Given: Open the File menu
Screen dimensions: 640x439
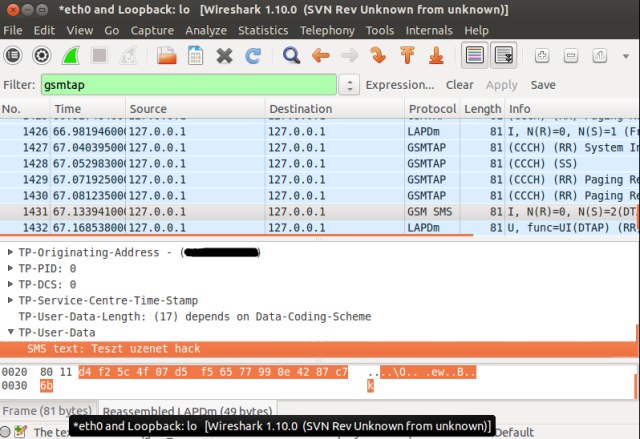Looking at the screenshot, I should [13, 31].
